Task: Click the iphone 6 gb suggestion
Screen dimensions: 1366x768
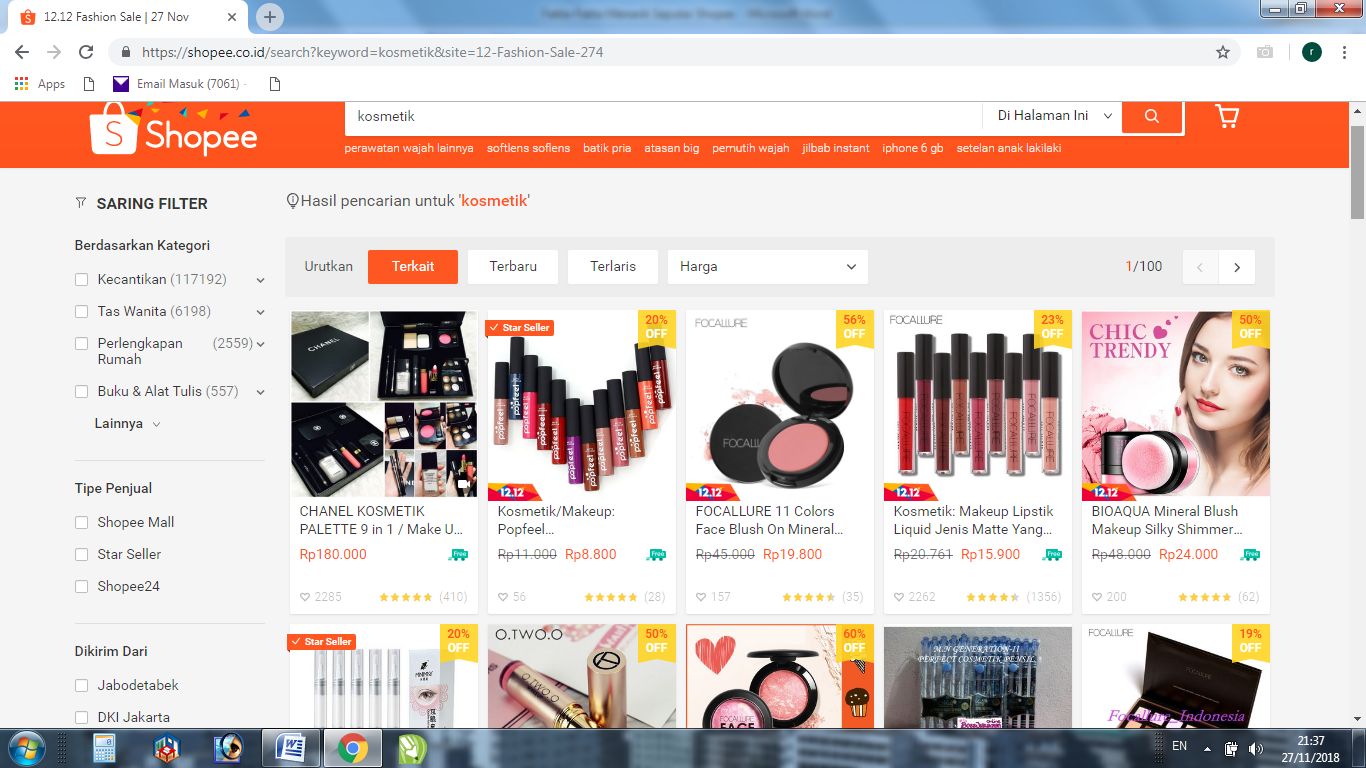Action: pos(912,148)
